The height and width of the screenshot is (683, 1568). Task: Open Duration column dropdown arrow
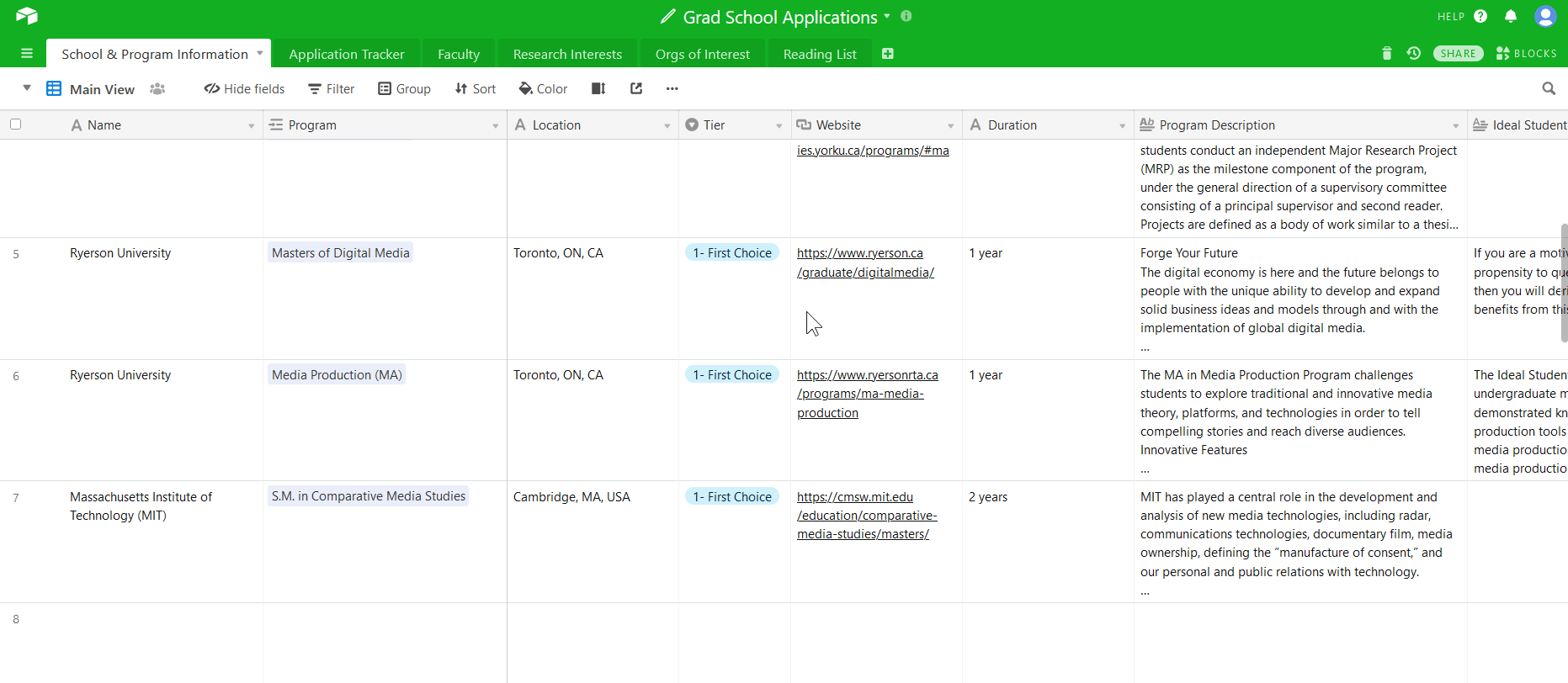coord(1122,126)
